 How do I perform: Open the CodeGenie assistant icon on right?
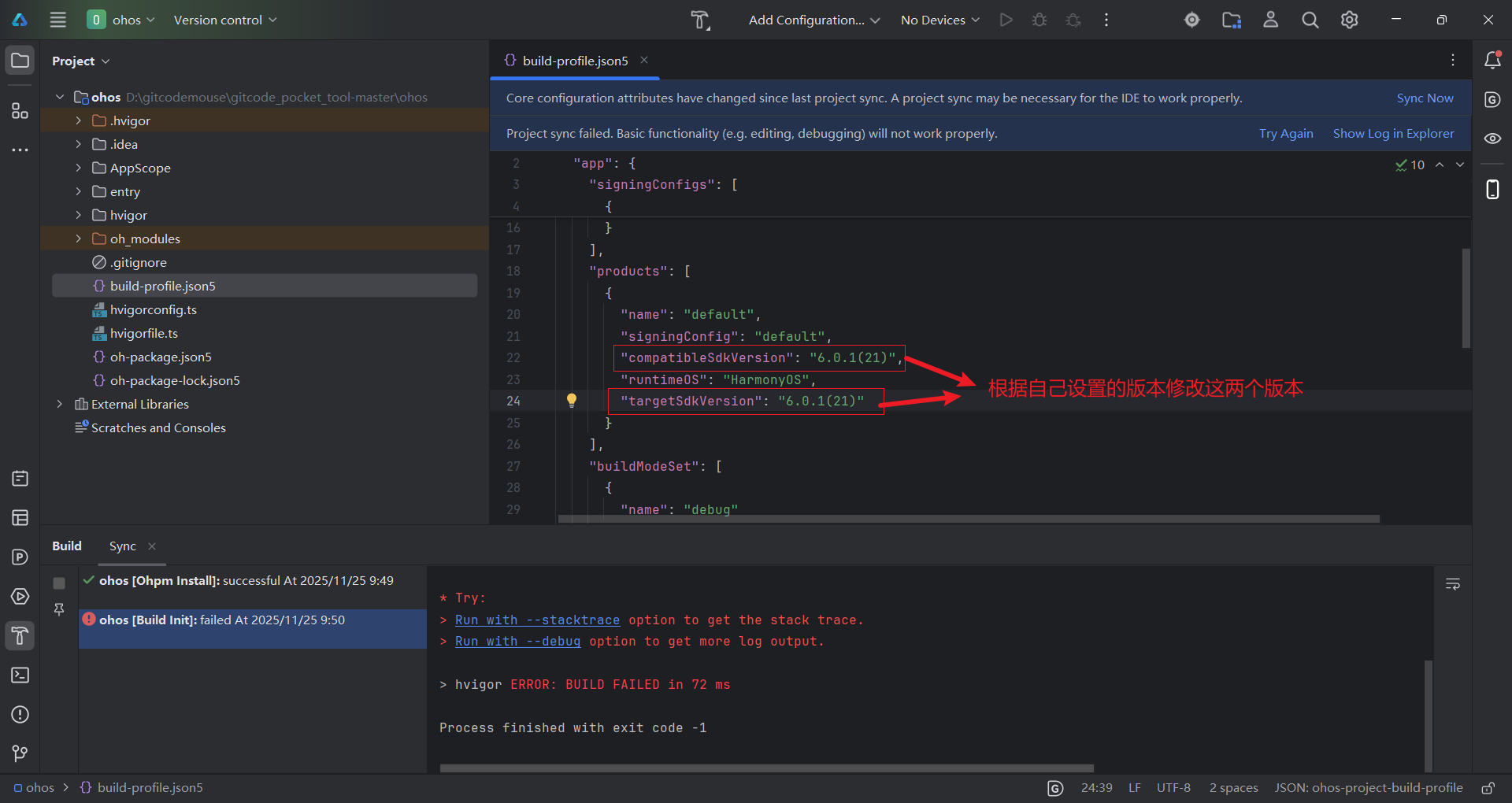click(x=1492, y=99)
